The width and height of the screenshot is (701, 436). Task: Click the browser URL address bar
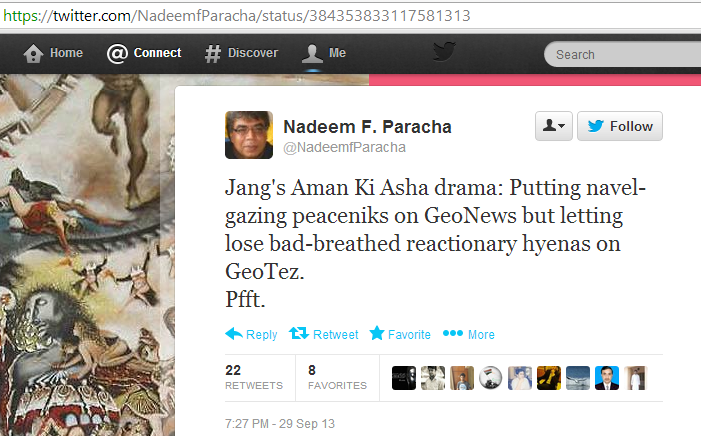pos(350,16)
